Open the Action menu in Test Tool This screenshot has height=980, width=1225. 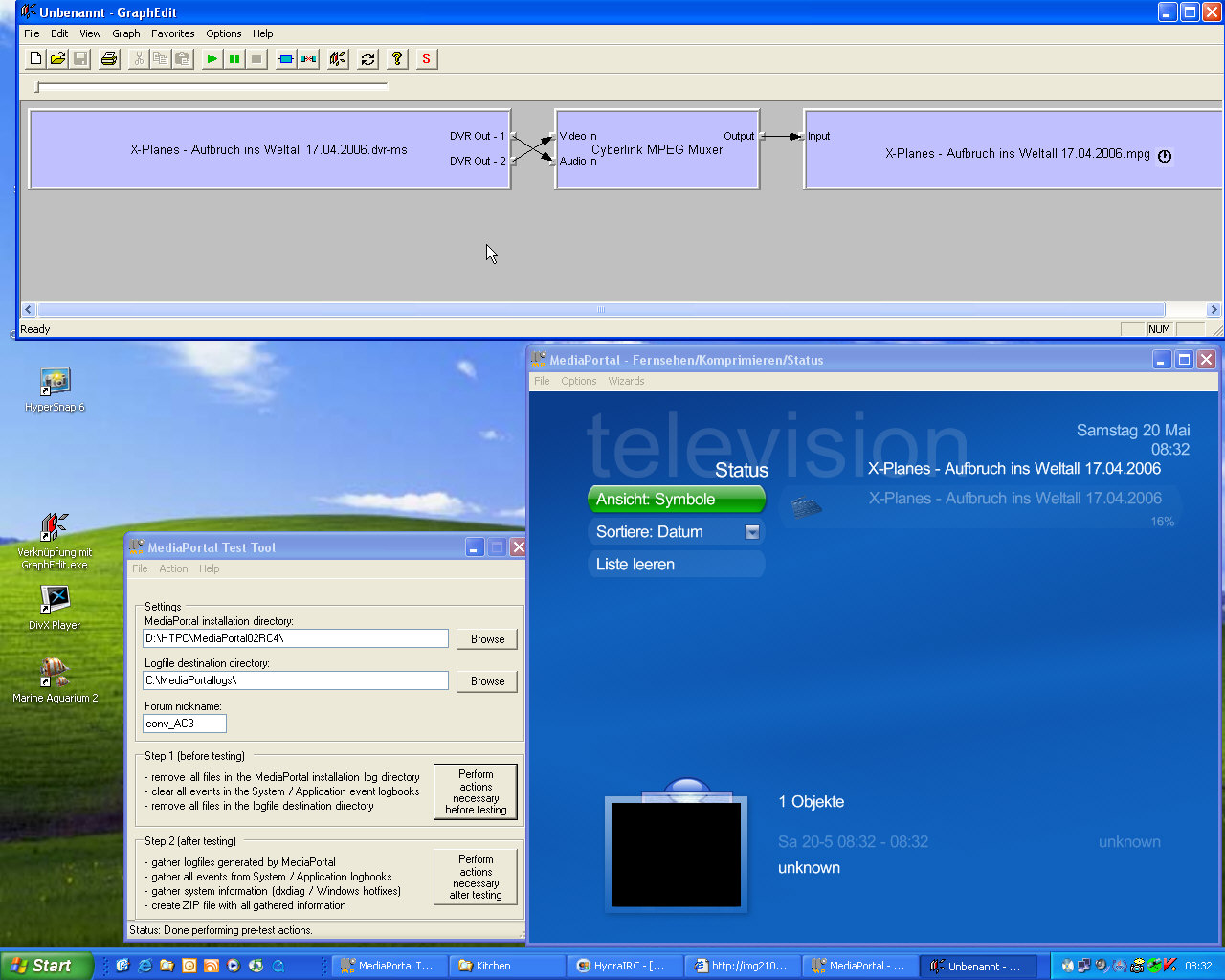coord(173,568)
